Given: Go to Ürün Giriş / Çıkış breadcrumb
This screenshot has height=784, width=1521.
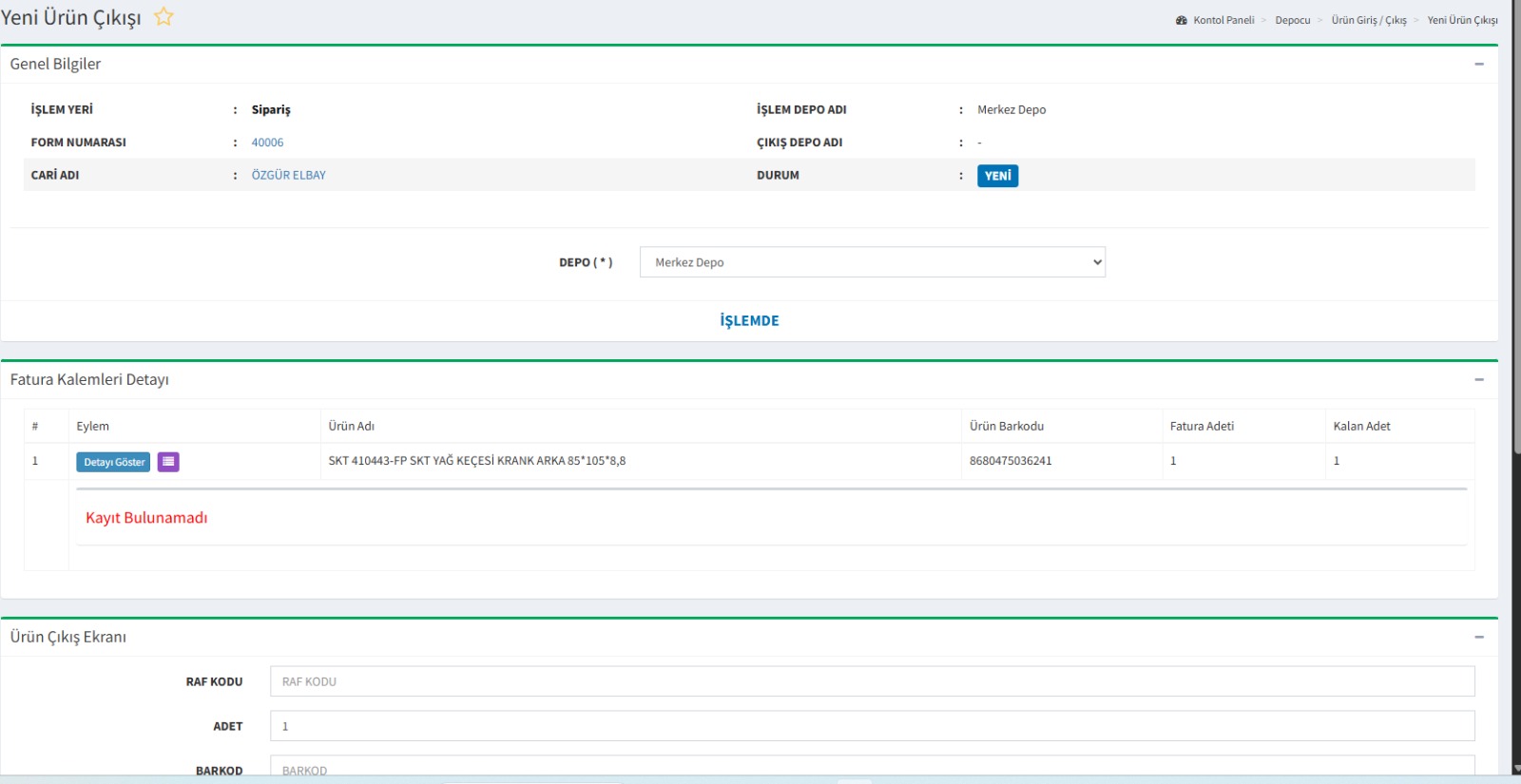Looking at the screenshot, I should [x=1368, y=20].
